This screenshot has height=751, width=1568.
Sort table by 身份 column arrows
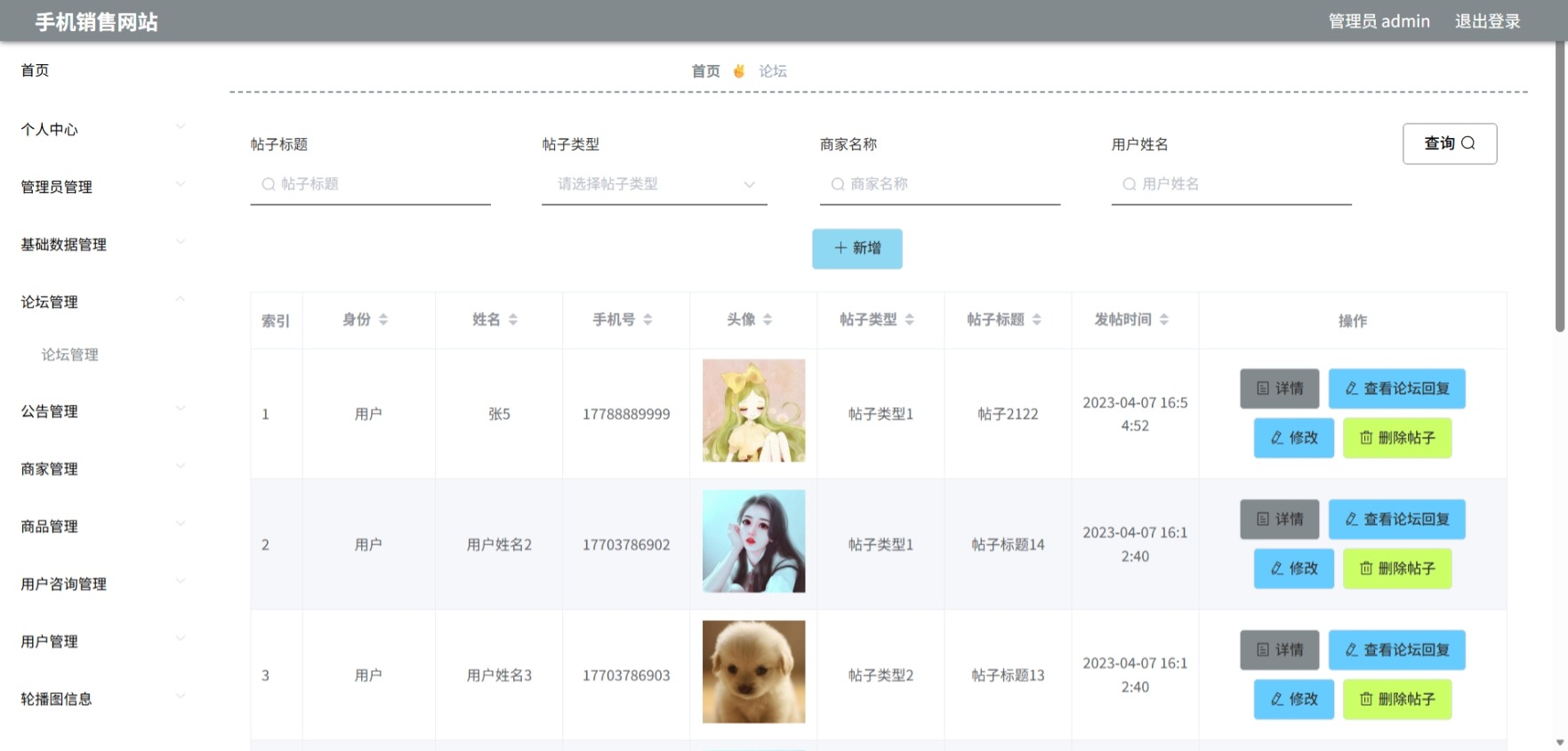[383, 319]
